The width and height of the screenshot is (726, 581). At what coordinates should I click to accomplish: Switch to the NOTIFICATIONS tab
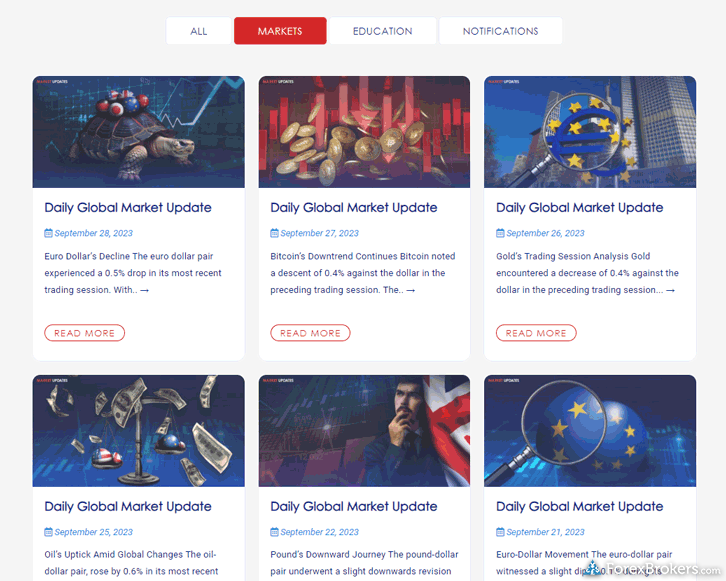point(501,31)
